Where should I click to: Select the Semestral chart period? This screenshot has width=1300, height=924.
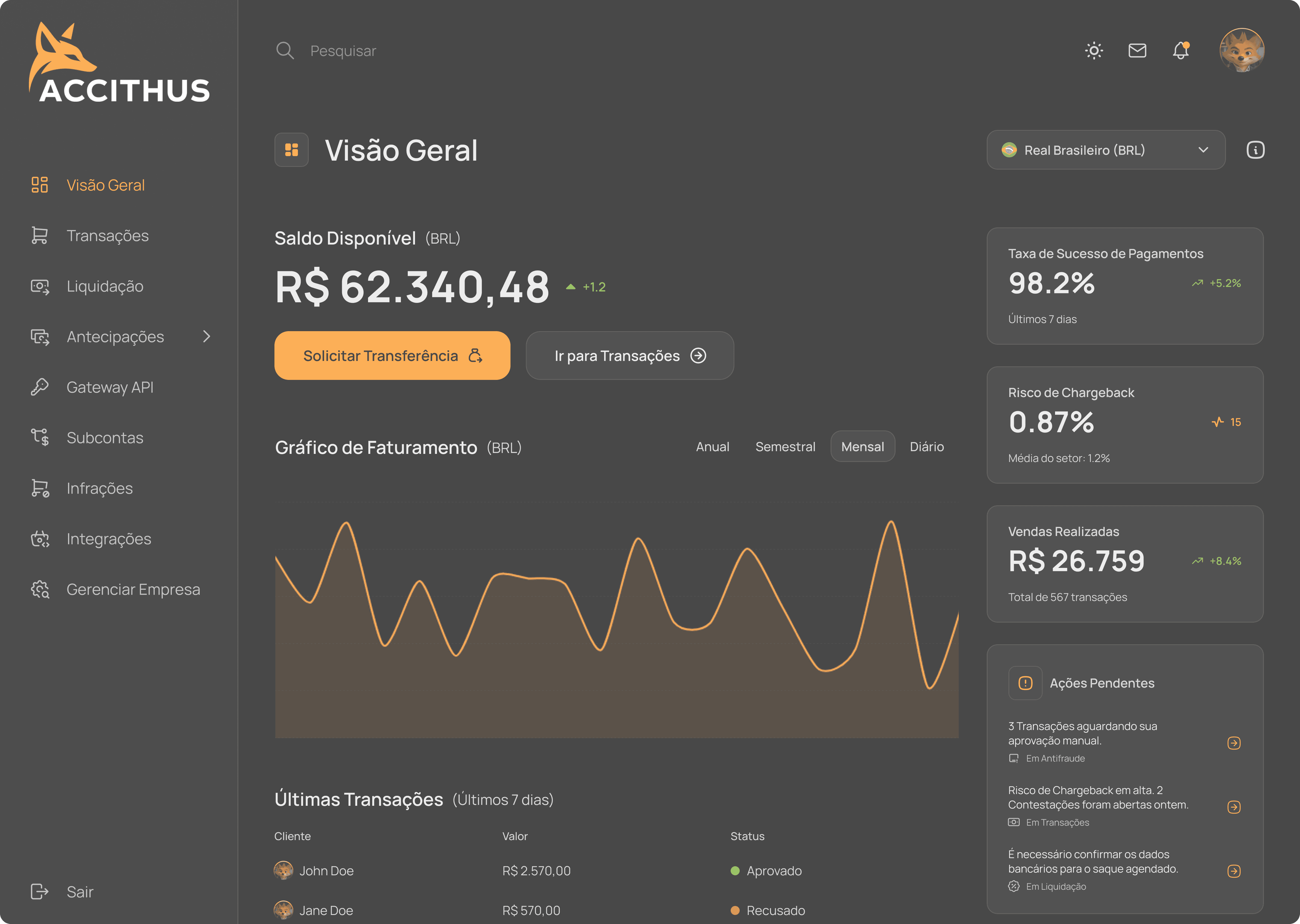(785, 447)
